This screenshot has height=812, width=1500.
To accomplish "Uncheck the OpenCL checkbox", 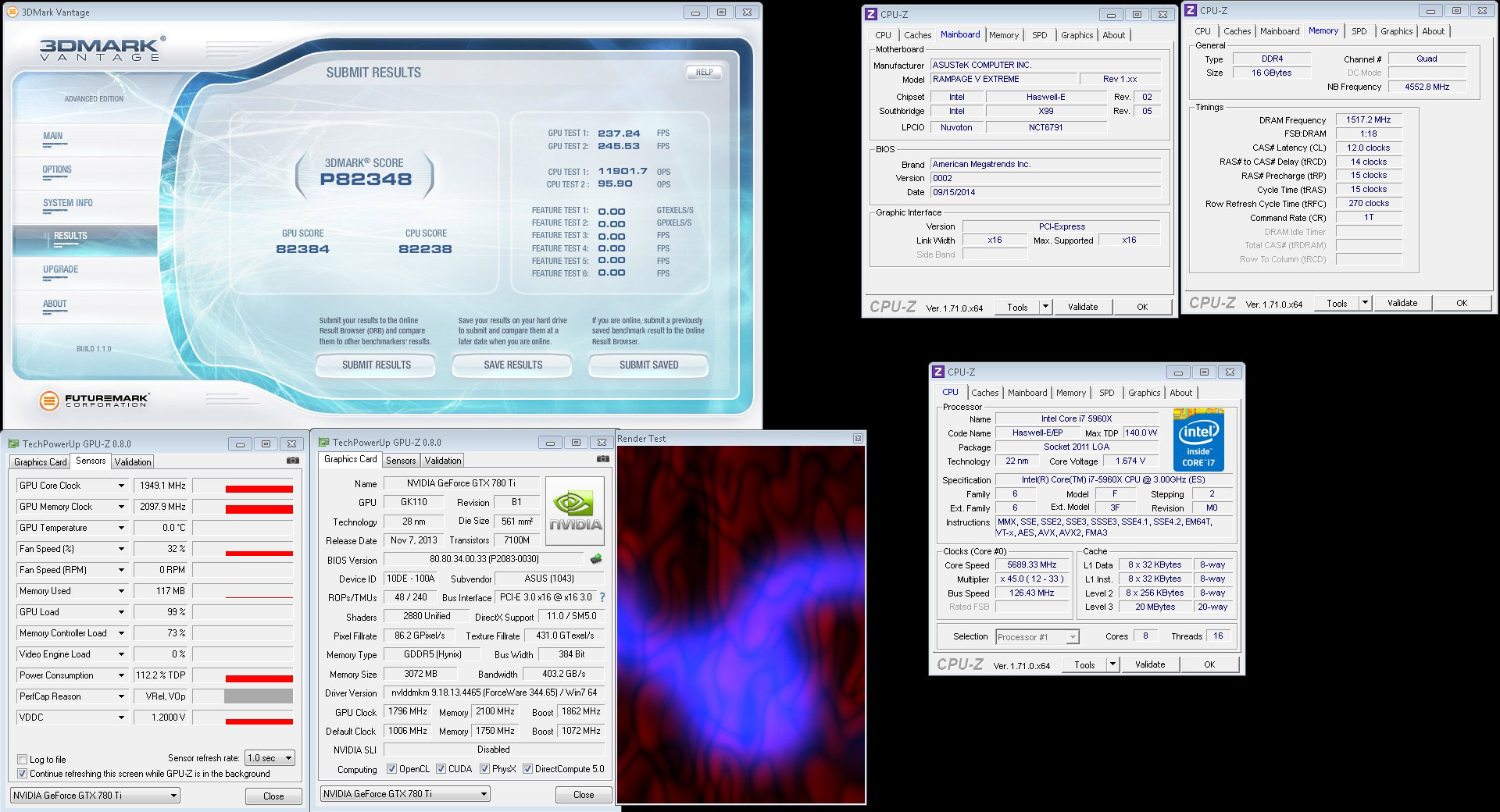I will click(x=392, y=769).
